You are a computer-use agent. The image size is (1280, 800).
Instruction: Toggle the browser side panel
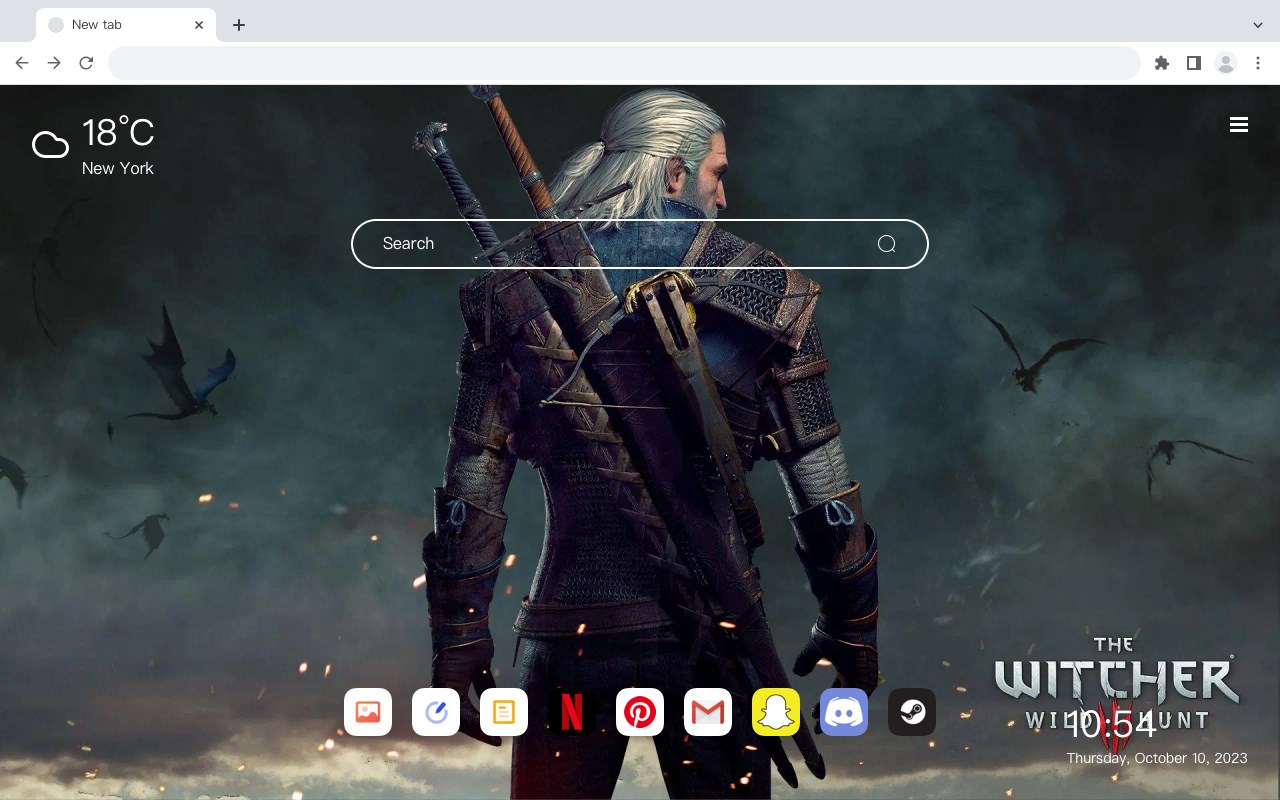point(1193,63)
